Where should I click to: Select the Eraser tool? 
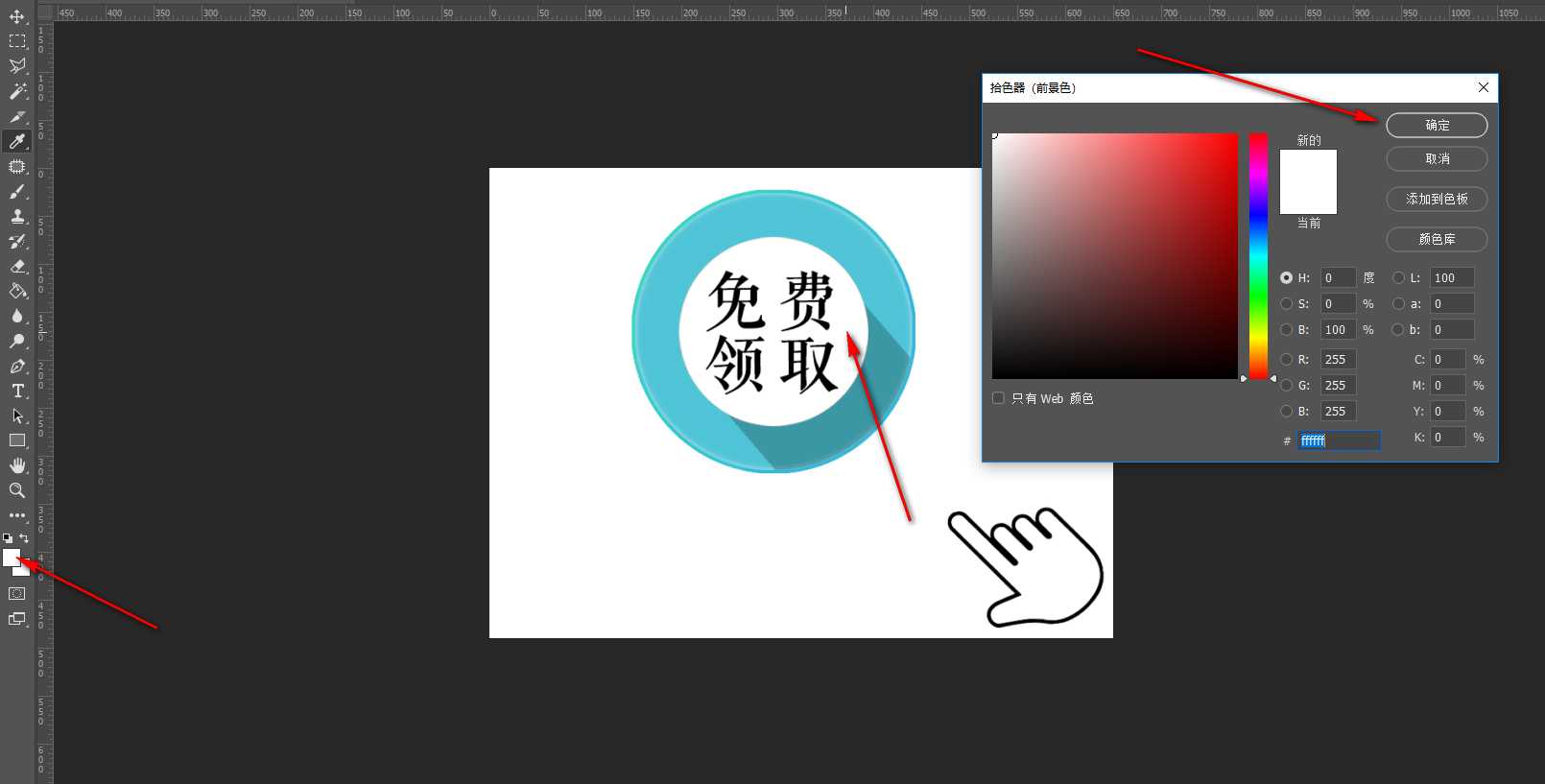(x=17, y=266)
